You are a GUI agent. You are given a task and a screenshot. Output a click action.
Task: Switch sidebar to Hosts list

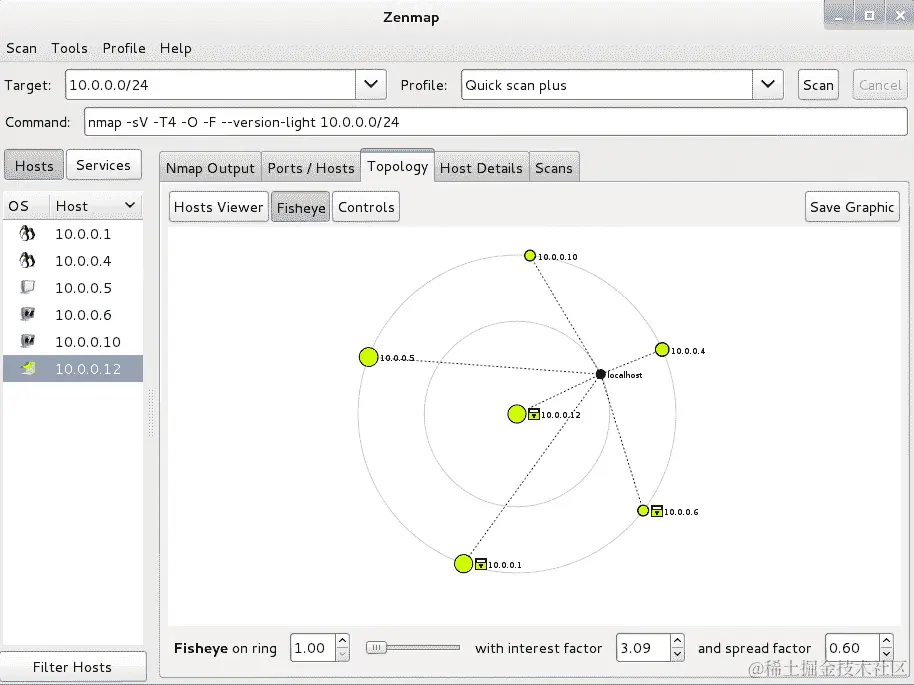pos(34,166)
